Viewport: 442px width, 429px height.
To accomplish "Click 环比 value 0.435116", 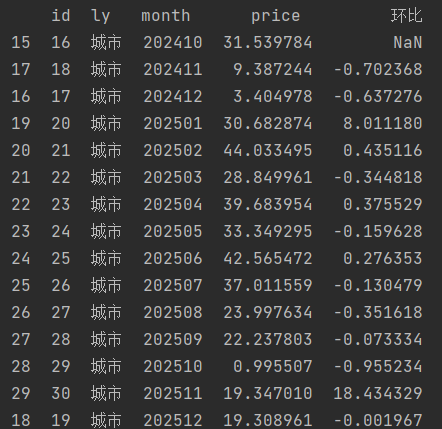I will pyautogui.click(x=383, y=151).
